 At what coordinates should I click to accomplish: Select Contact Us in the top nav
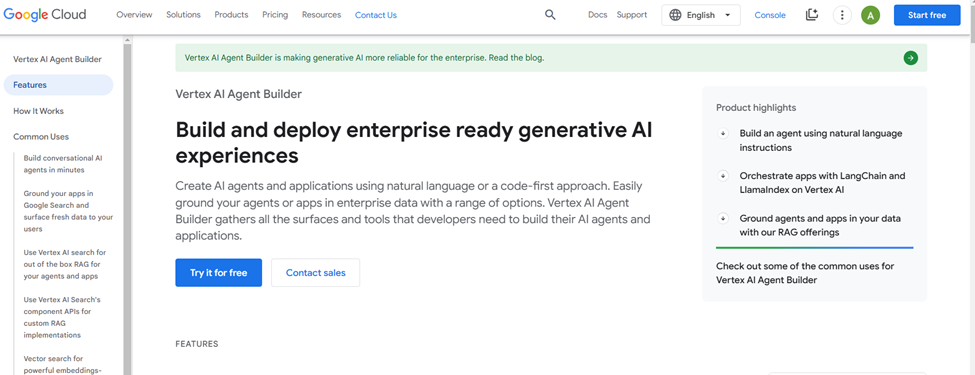click(x=376, y=15)
